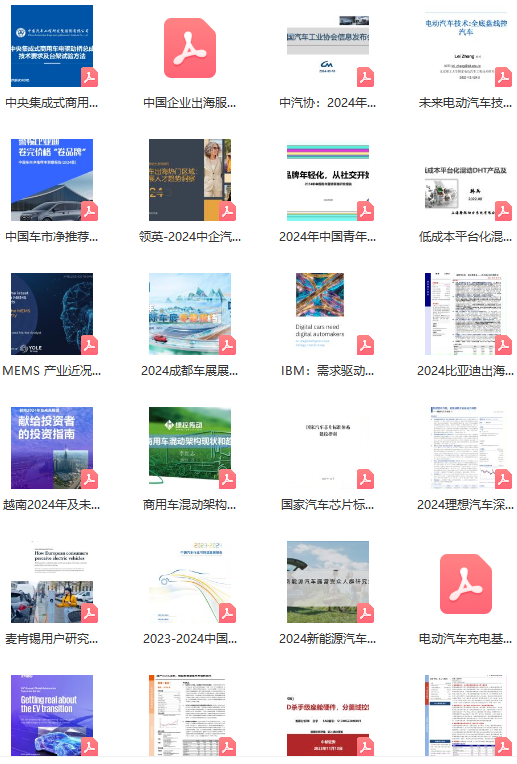This screenshot has width=517, height=764.
Task: Open the 低成本平台化混 document thumbnail
Action: [x=466, y=180]
